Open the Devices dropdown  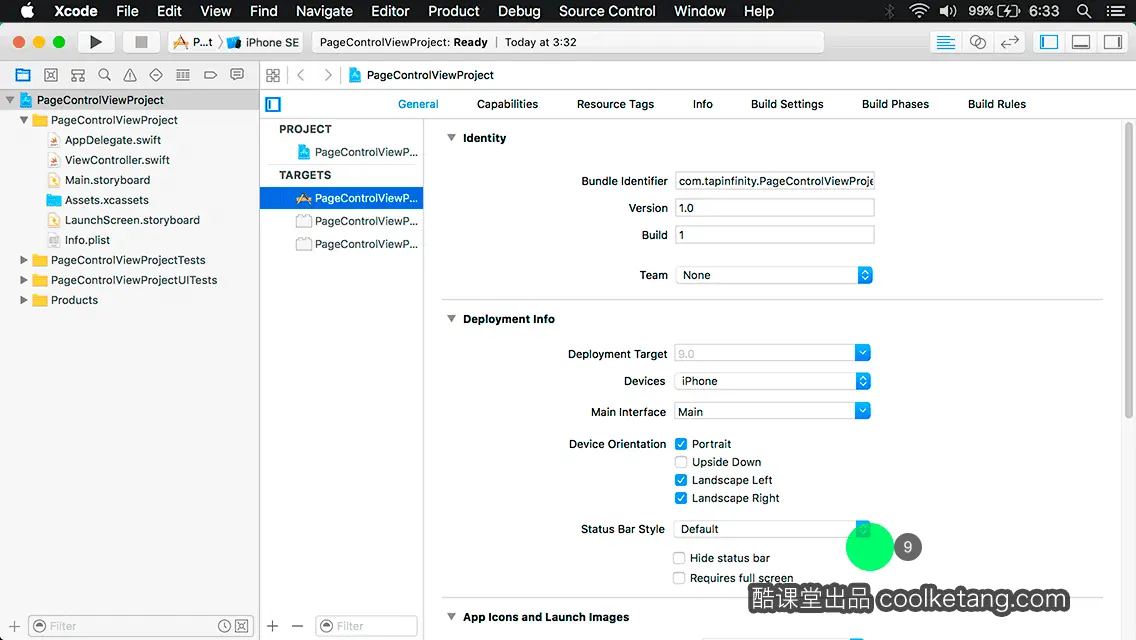[x=772, y=381]
